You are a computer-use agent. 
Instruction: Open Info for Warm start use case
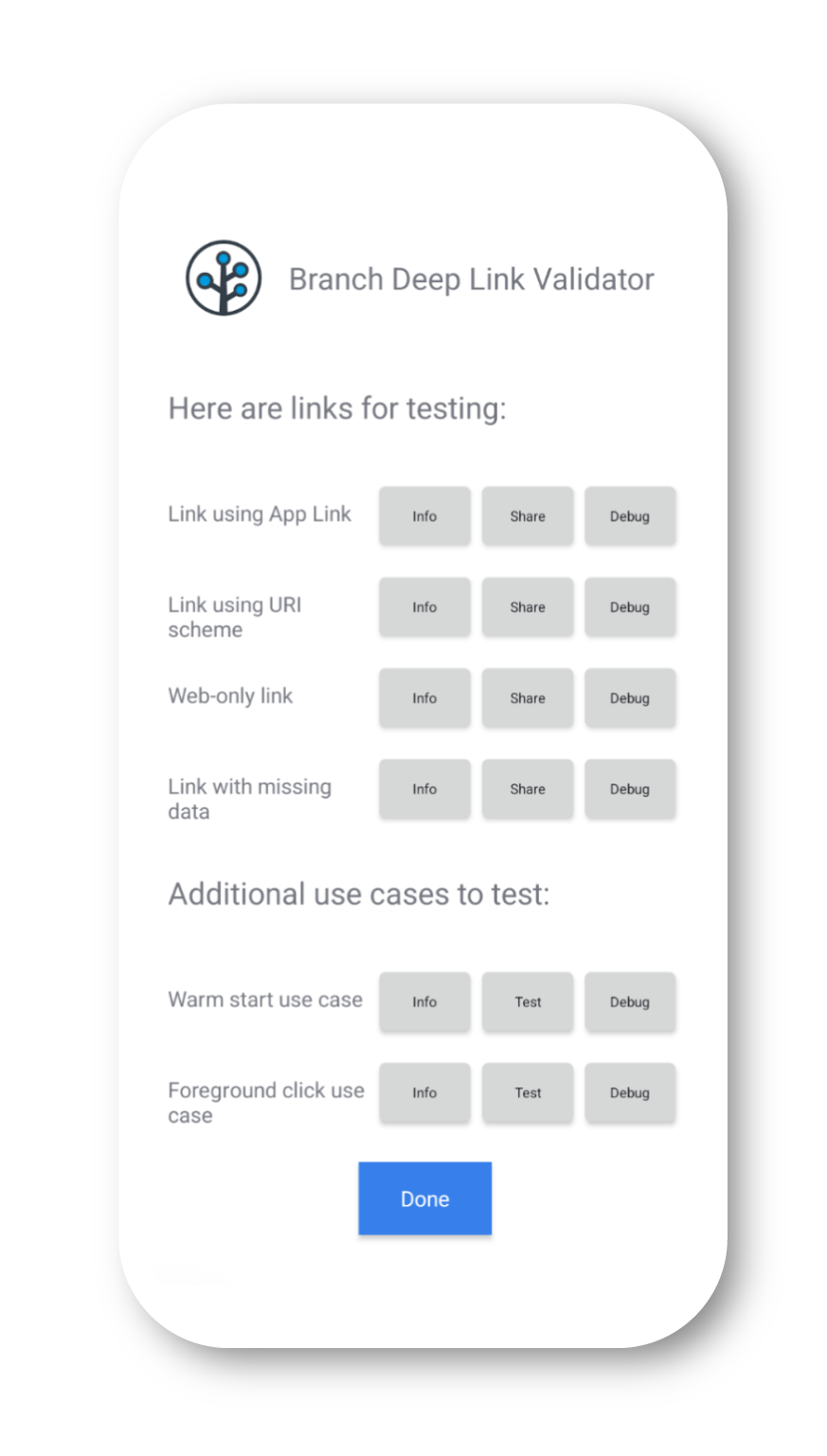(x=424, y=1002)
